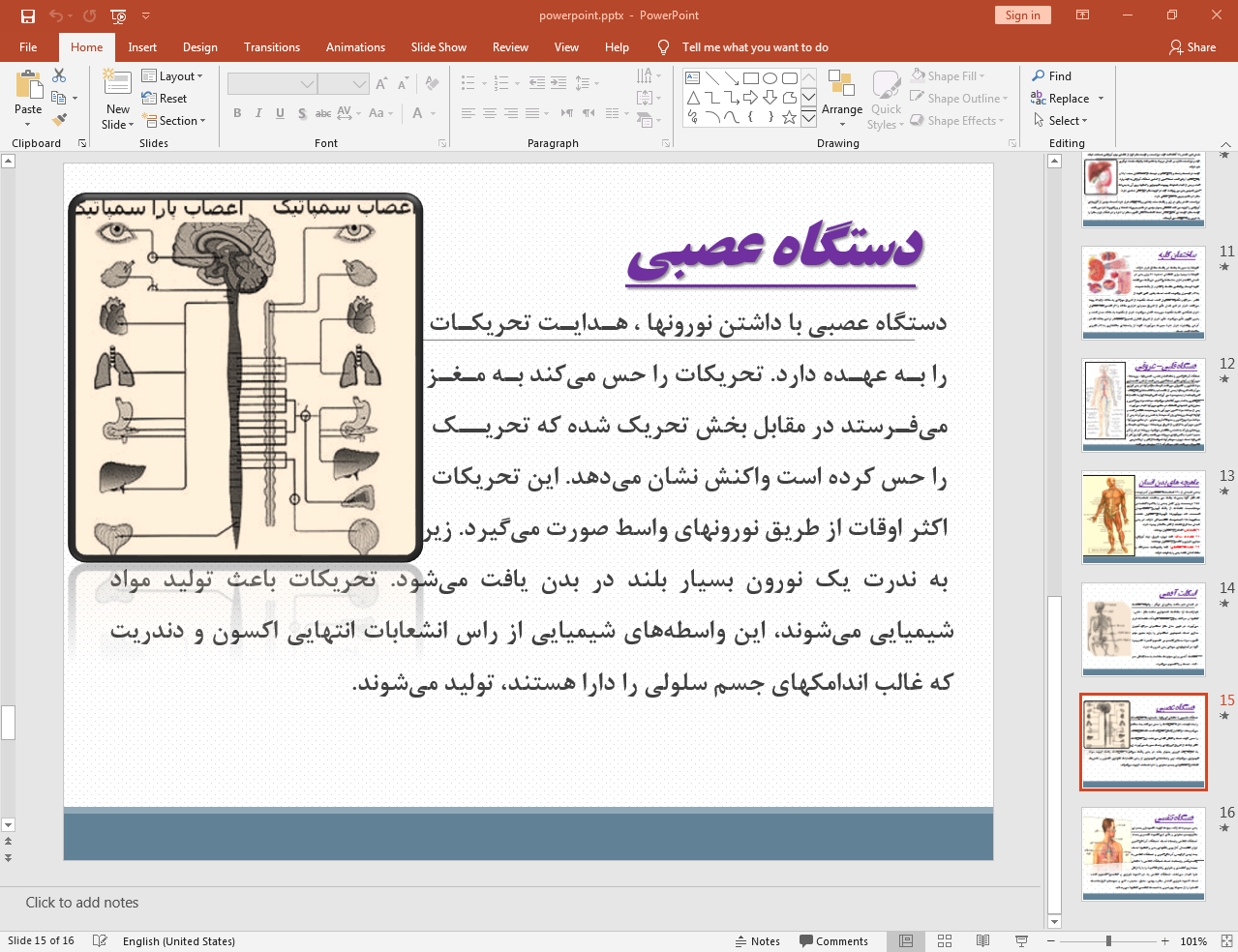Open the Layout dropdown

[172, 75]
